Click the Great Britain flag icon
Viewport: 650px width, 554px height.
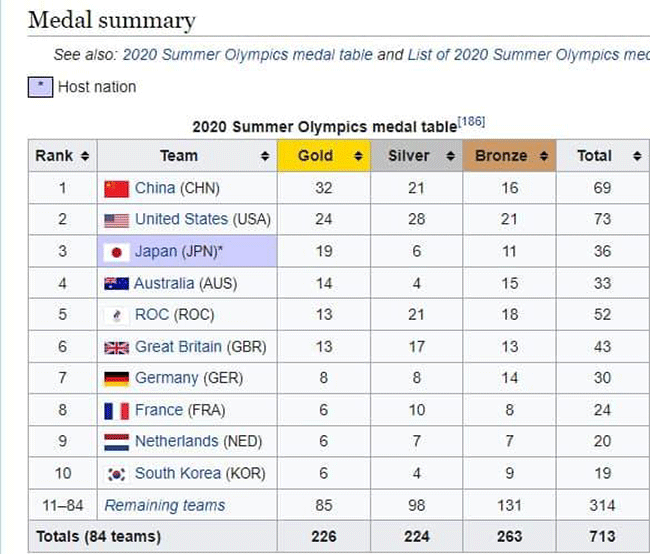116,347
